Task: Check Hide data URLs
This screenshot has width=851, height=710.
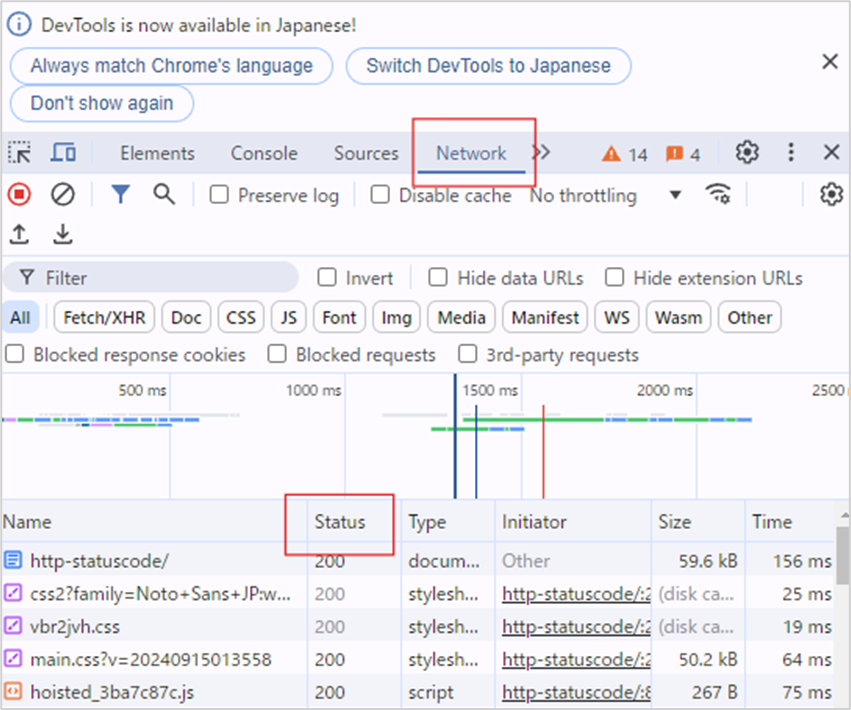Action: (x=437, y=277)
